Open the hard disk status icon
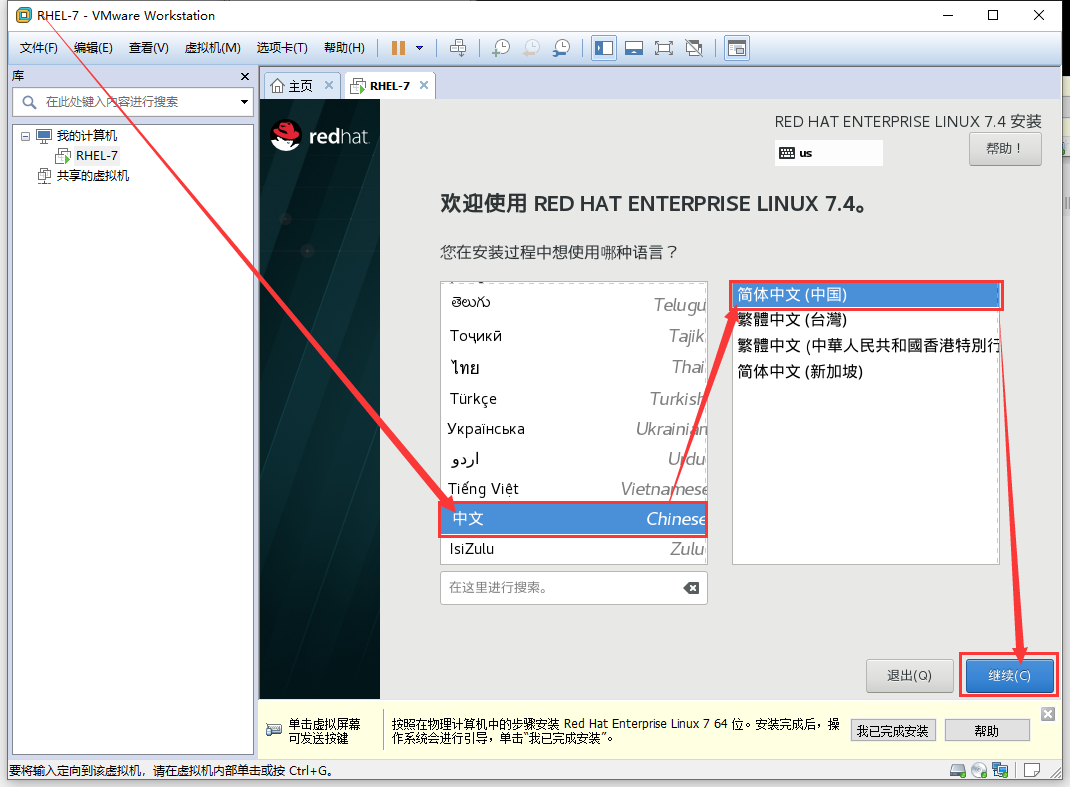This screenshot has width=1070, height=787. 958,770
